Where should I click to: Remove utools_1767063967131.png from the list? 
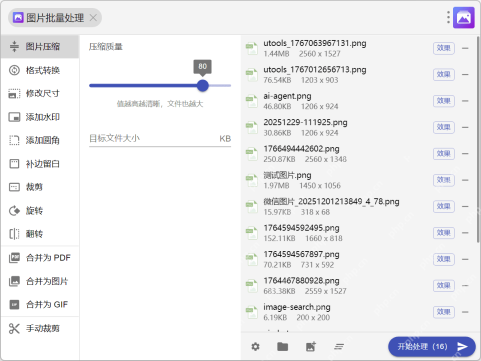tap(465, 48)
